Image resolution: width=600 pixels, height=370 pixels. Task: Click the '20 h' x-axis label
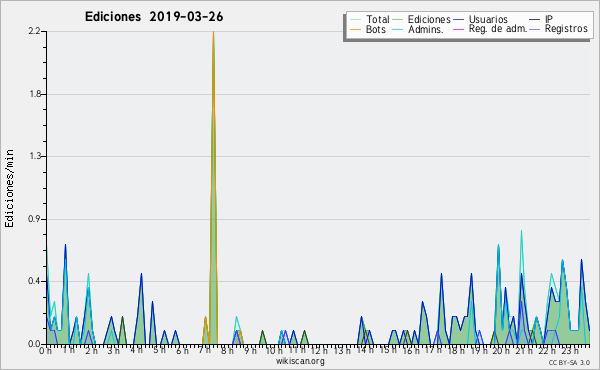click(x=501, y=350)
